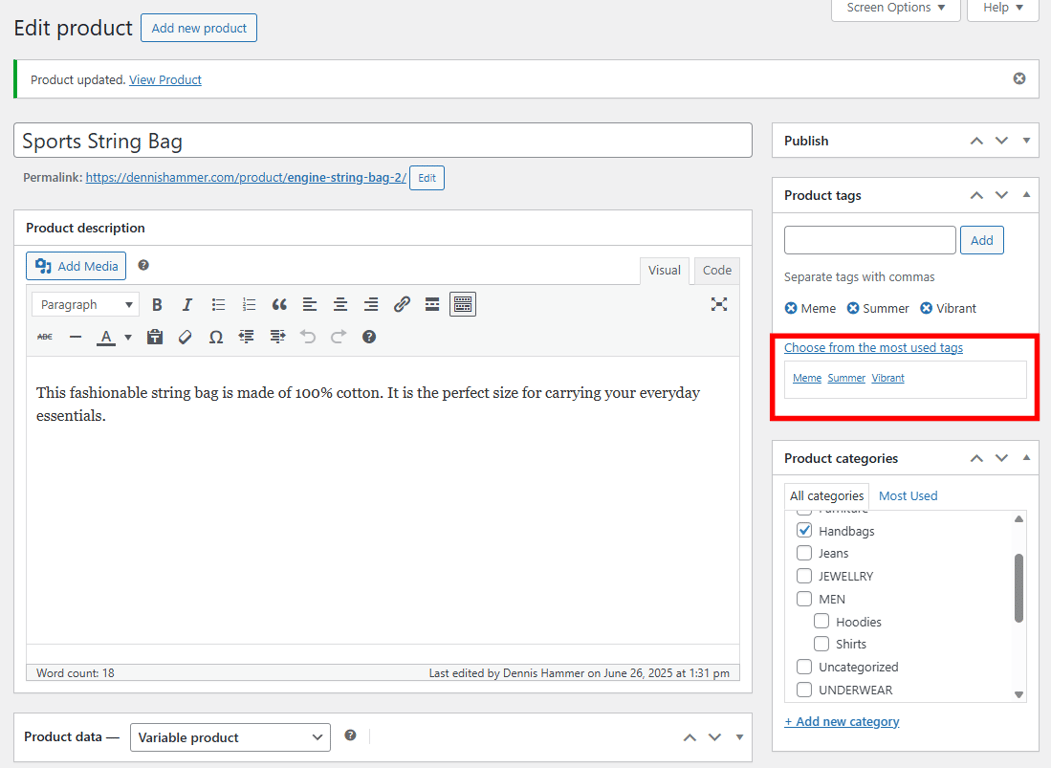
Task: Switch to the Most Used categories tab
Action: tap(907, 495)
